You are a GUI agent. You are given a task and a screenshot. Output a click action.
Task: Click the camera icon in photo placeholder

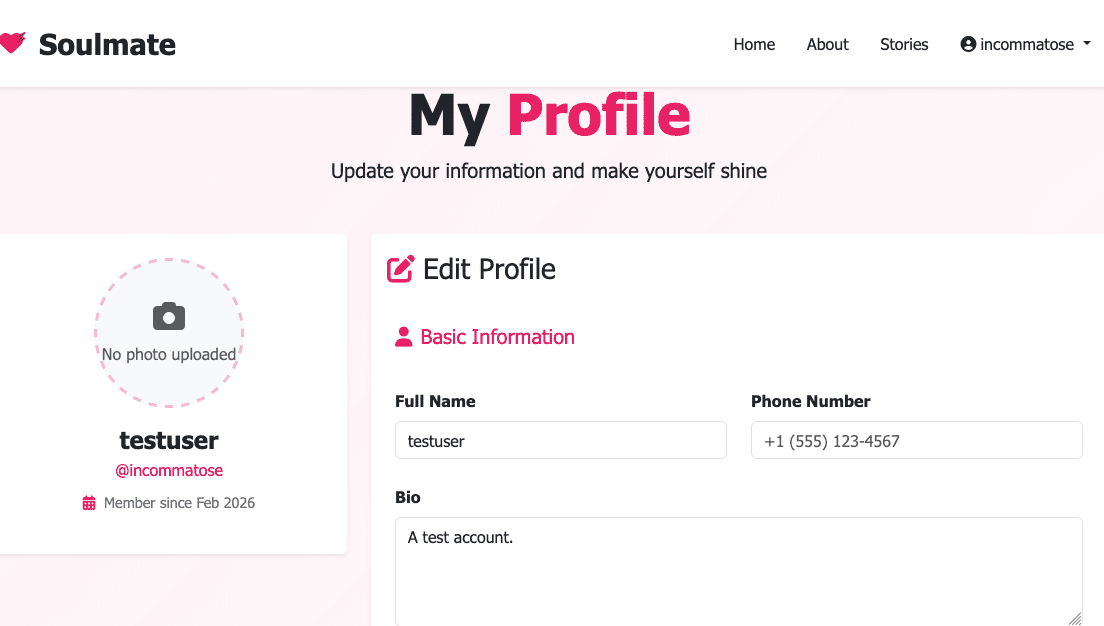[x=169, y=317]
